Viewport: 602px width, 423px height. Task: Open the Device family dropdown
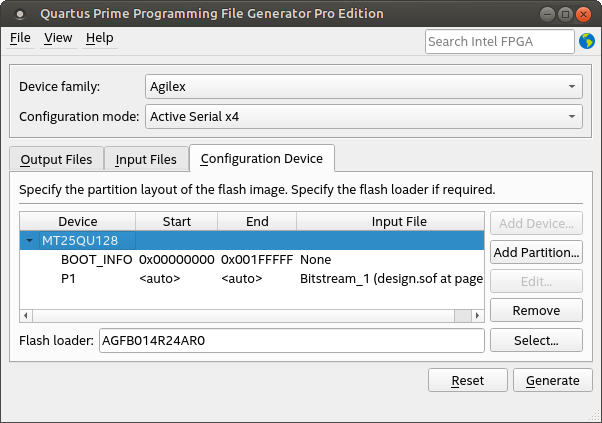[x=362, y=86]
